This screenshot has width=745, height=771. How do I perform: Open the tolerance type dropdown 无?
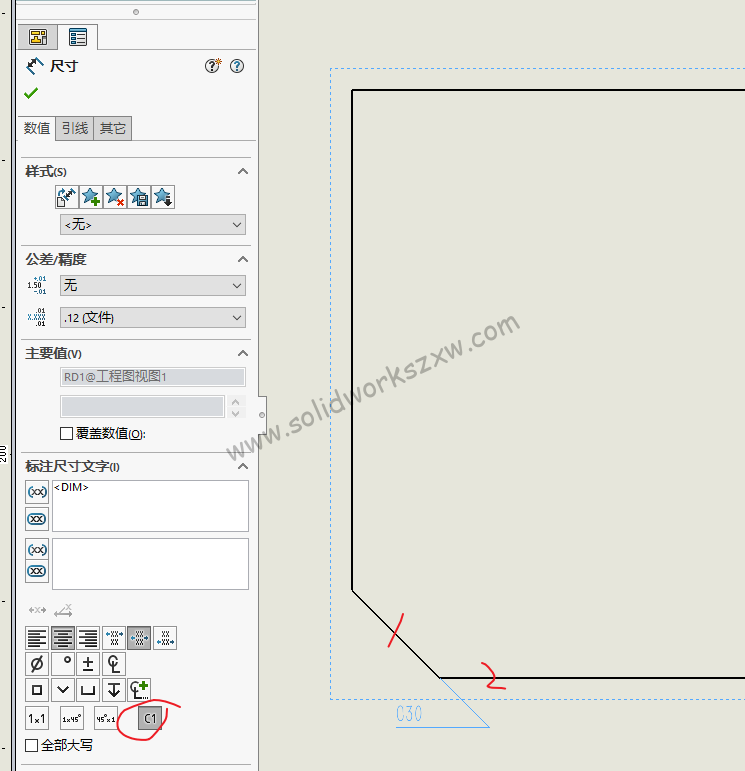click(153, 286)
